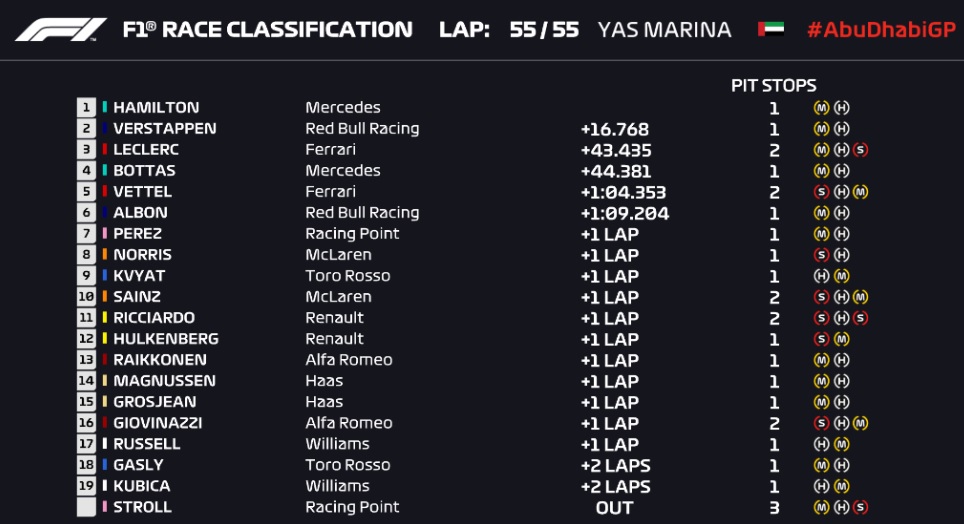This screenshot has height=524, width=964.
Task: Click the position 1 box beside Hamilton
Action: [x=87, y=108]
